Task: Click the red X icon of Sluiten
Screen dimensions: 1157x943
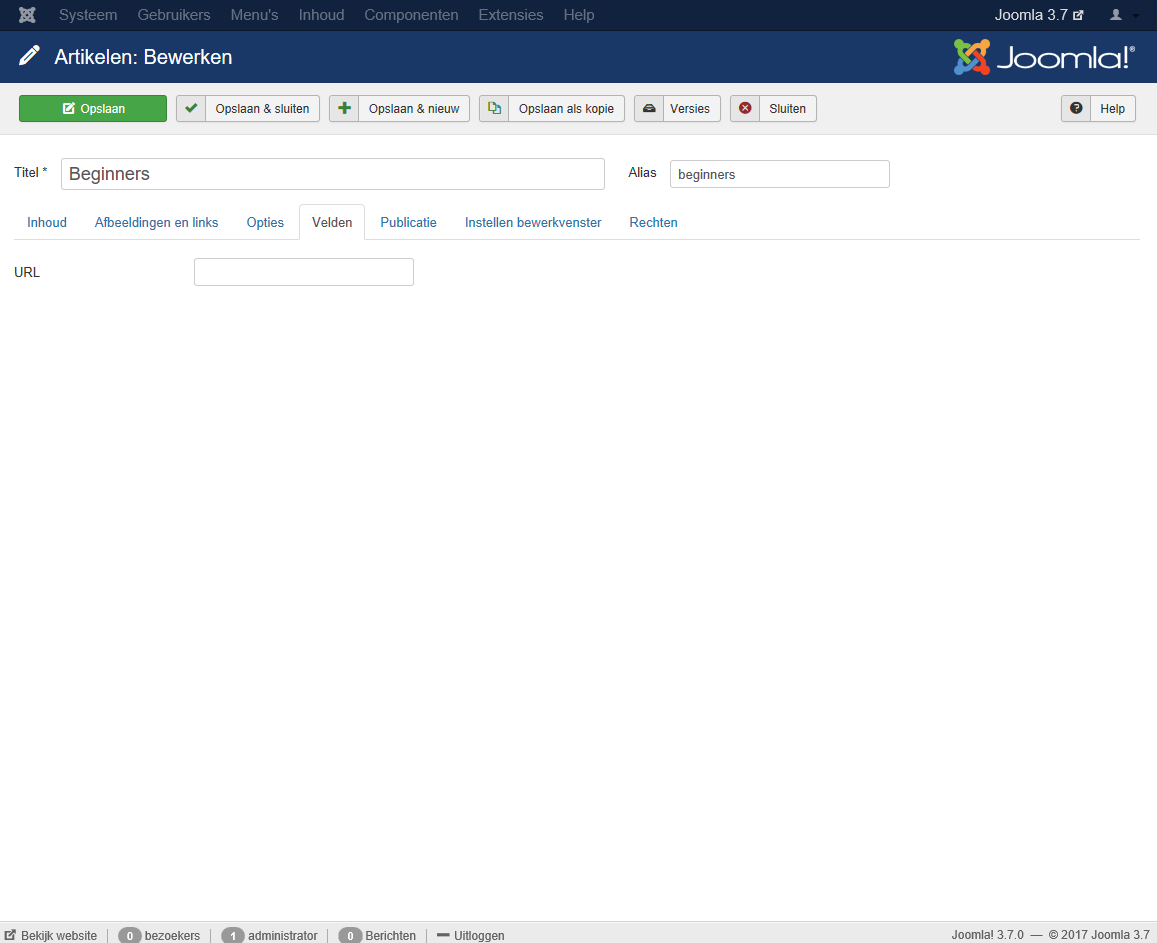Action: point(745,109)
